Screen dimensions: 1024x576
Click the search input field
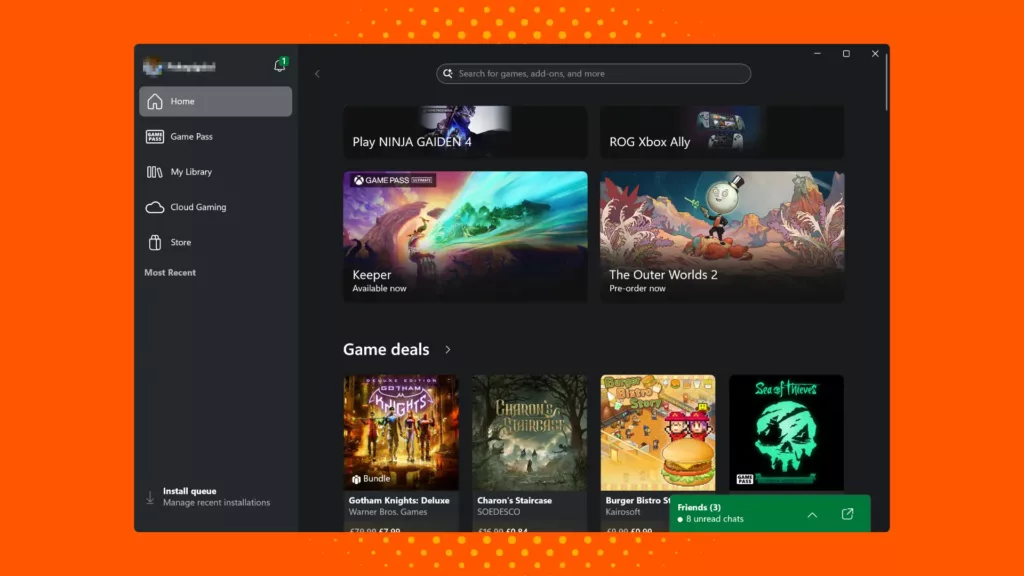click(x=592, y=73)
